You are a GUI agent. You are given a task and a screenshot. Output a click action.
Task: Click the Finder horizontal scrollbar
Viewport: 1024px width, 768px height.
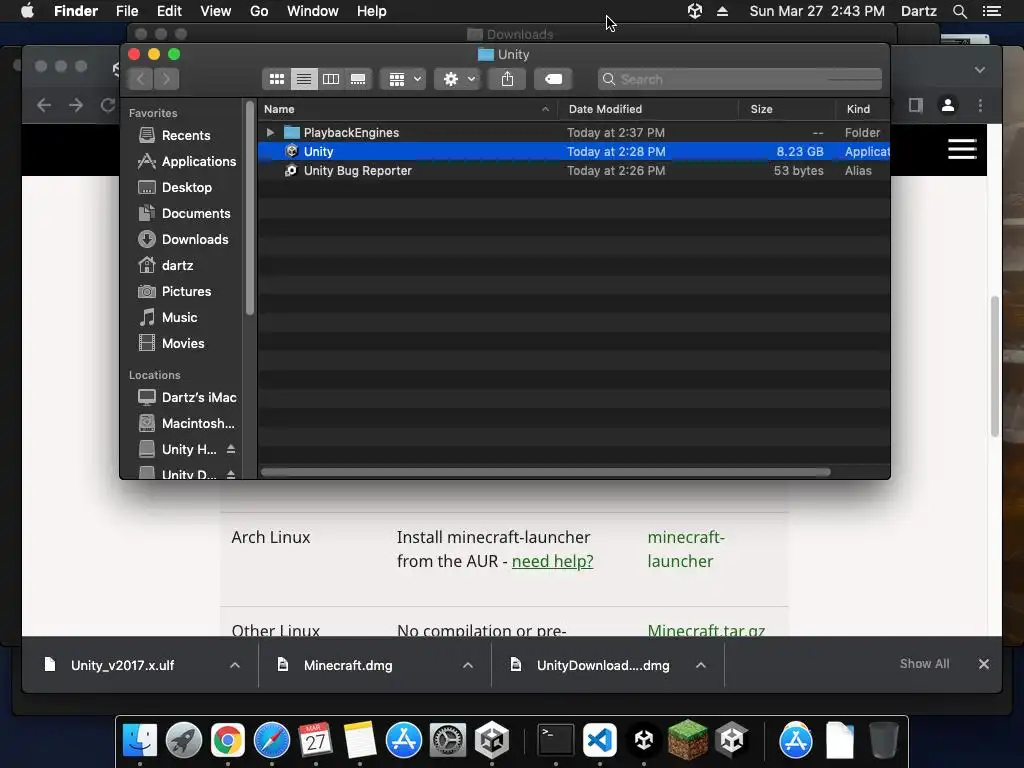(545, 472)
